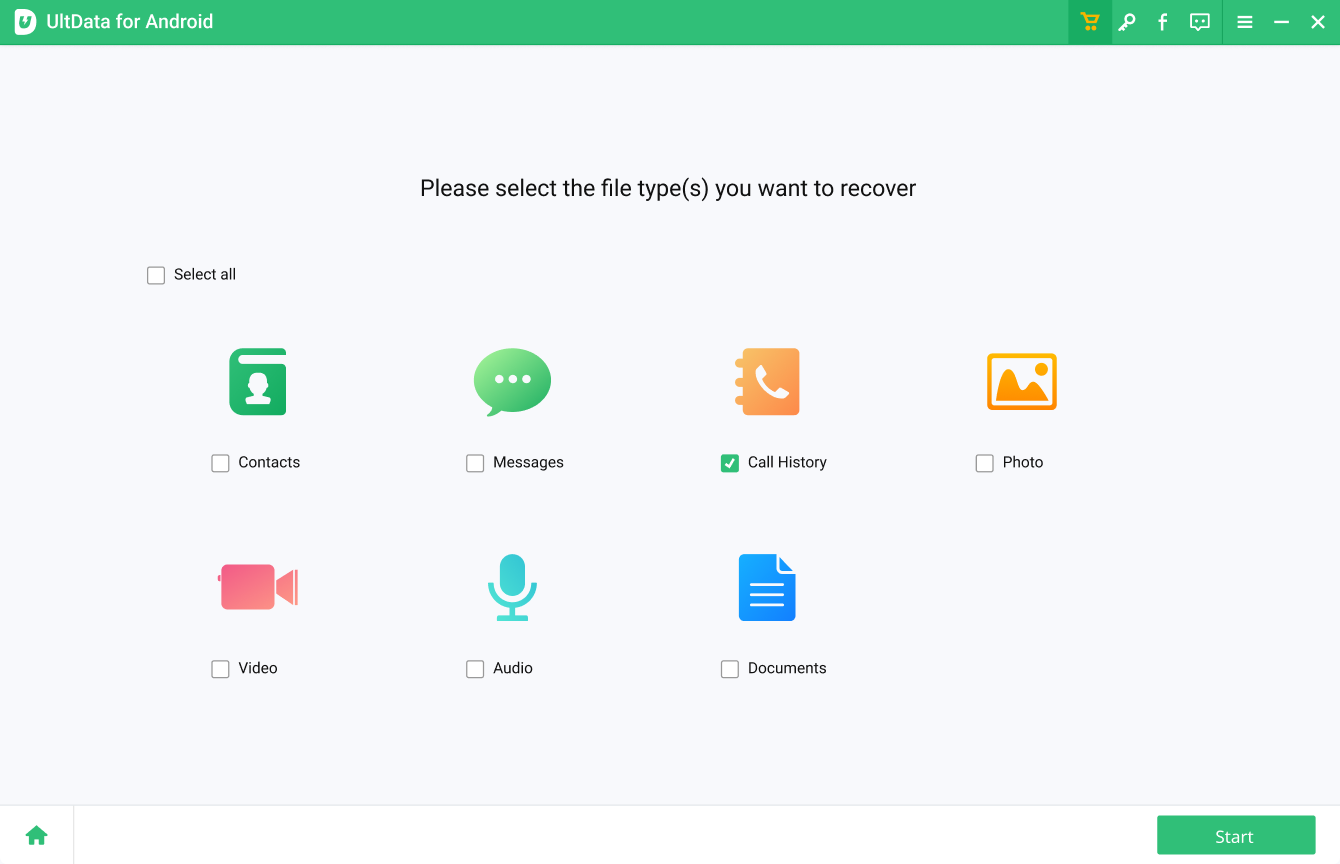Click the green Messages chat bubble icon

(x=512, y=381)
